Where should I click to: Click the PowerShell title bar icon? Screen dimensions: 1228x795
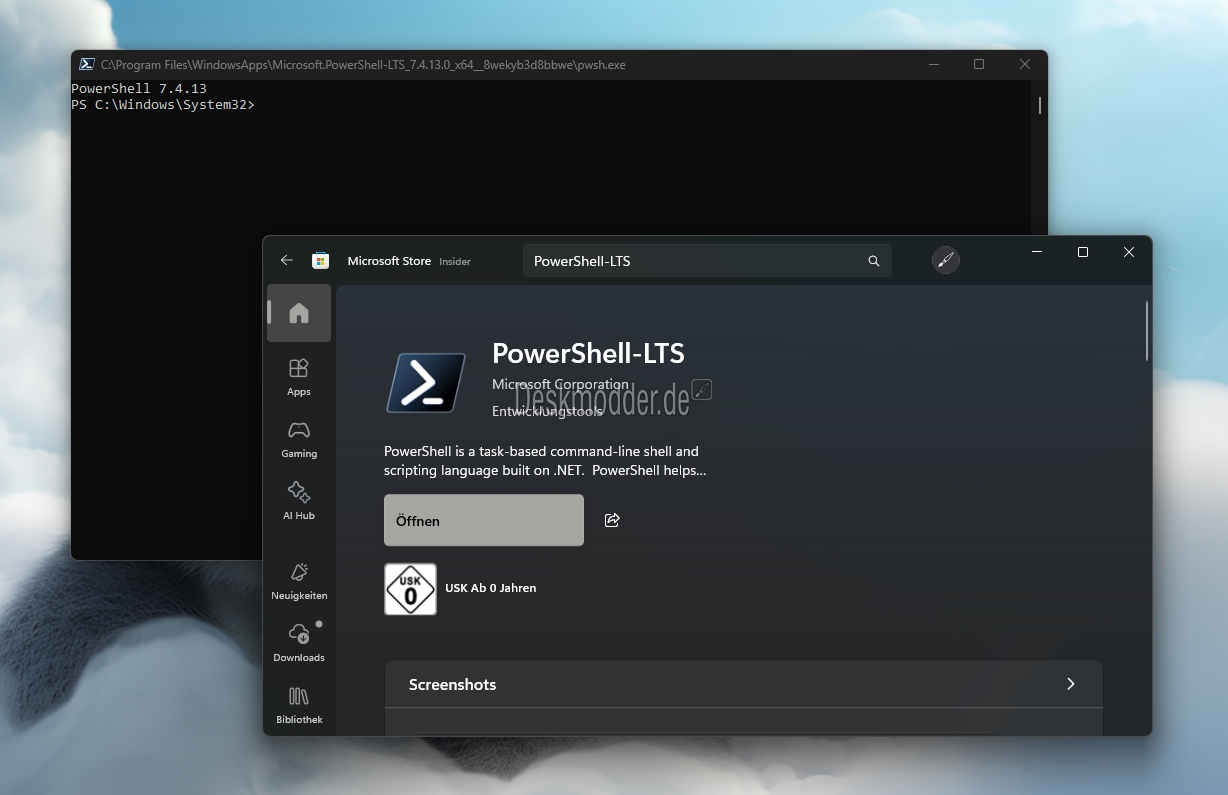click(87, 64)
